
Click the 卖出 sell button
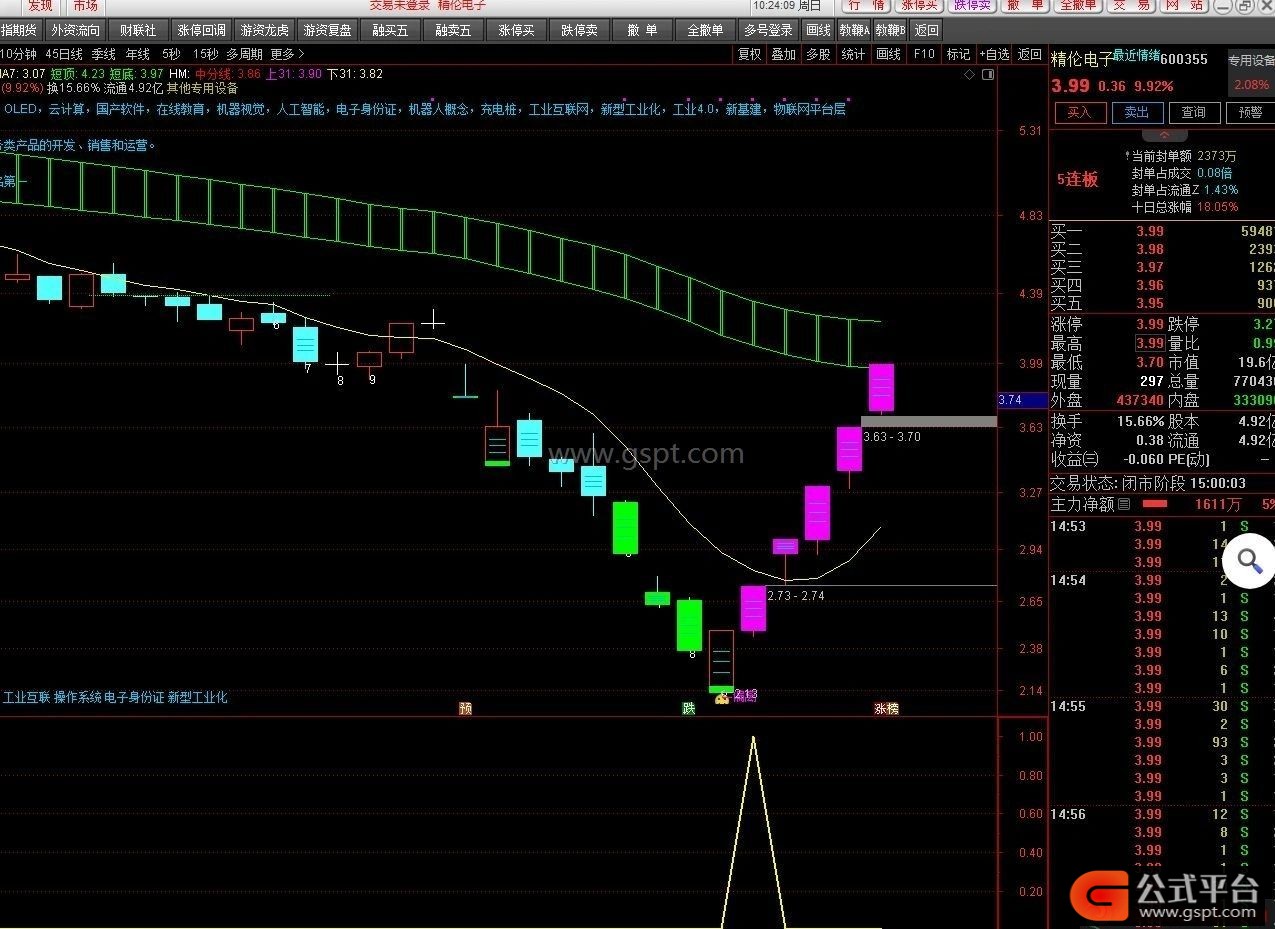point(1137,113)
